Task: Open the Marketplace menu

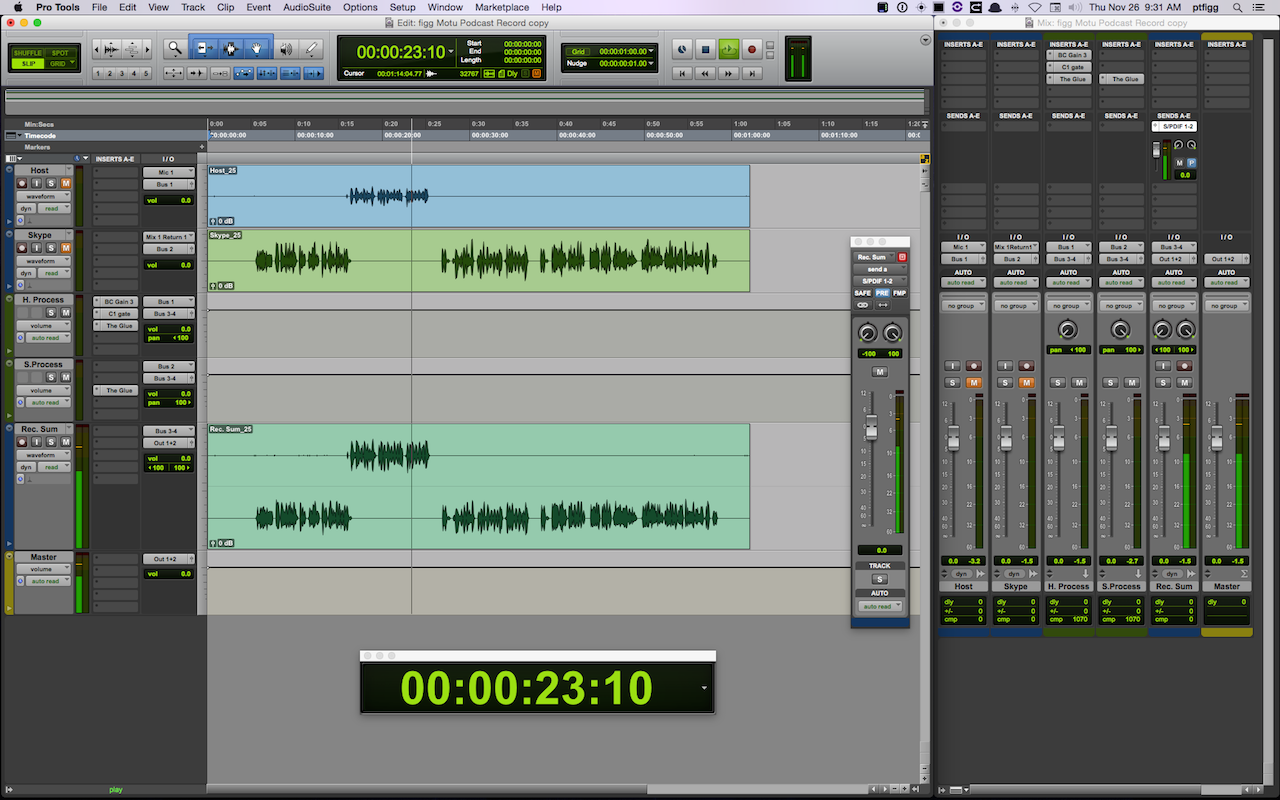Action: (502, 7)
